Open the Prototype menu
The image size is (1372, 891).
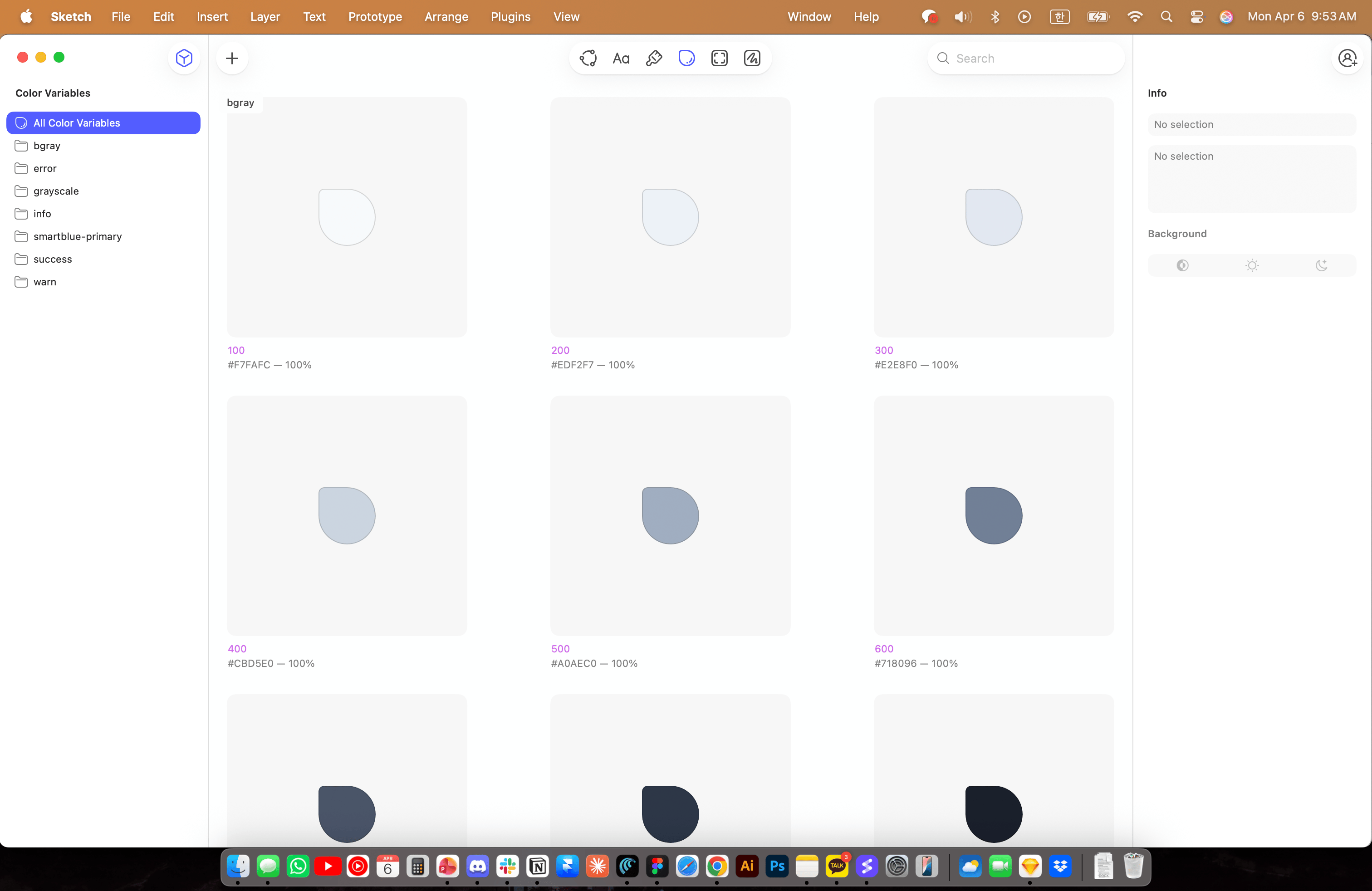coord(375,17)
